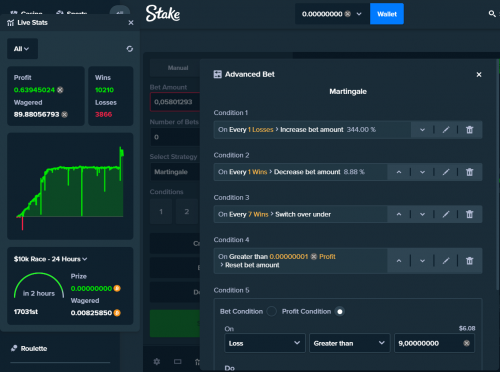The height and width of the screenshot is (372, 500).
Task: Move Condition 1 down
Action: [422, 130]
